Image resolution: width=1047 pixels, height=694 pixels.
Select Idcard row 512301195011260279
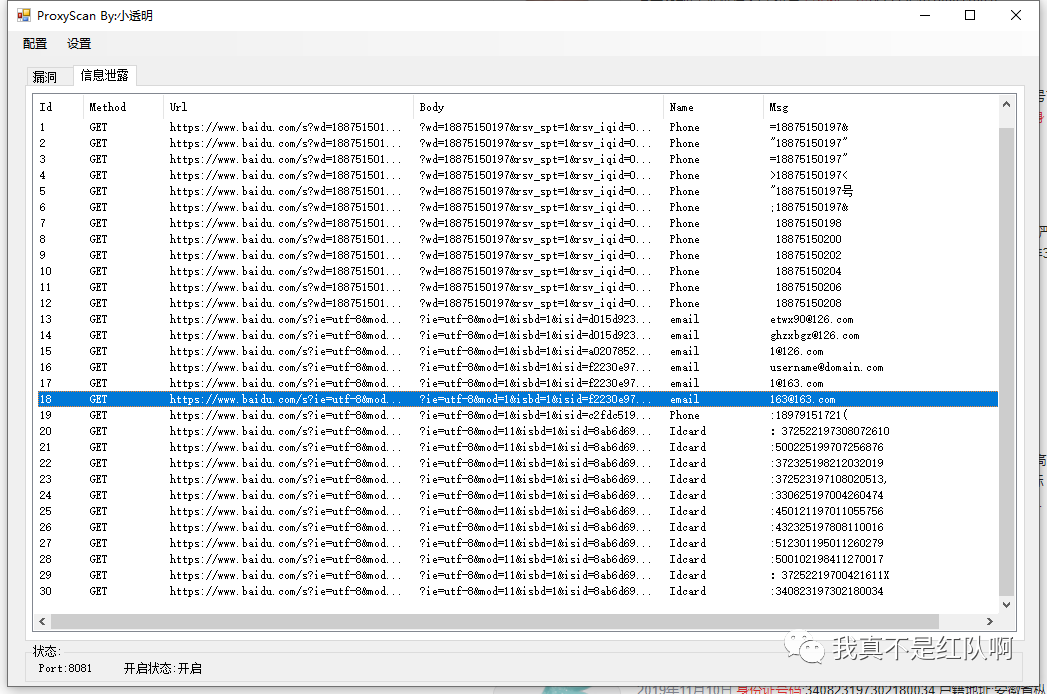click(517, 544)
